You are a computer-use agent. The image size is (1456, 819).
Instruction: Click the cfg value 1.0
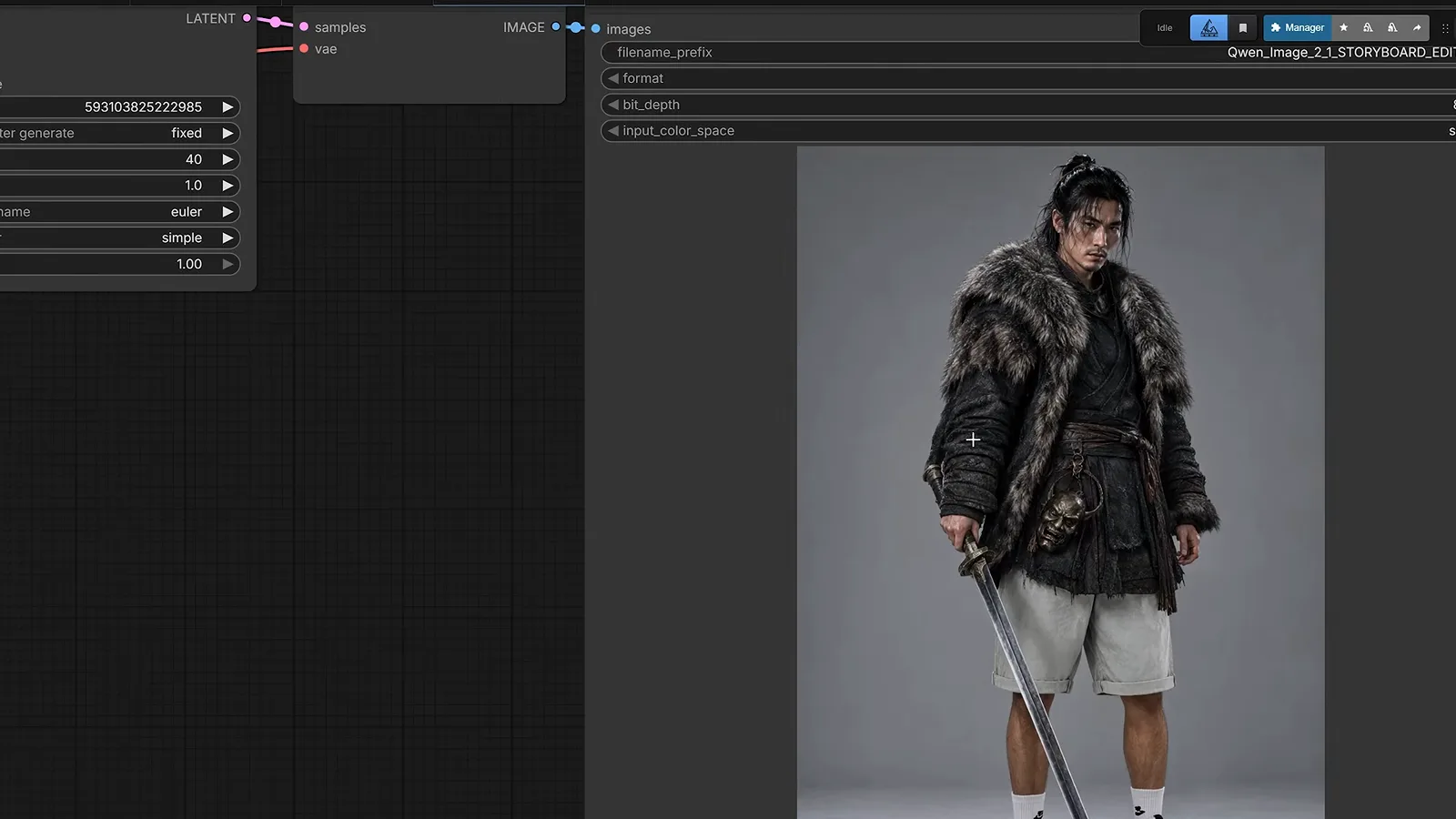[x=194, y=186]
